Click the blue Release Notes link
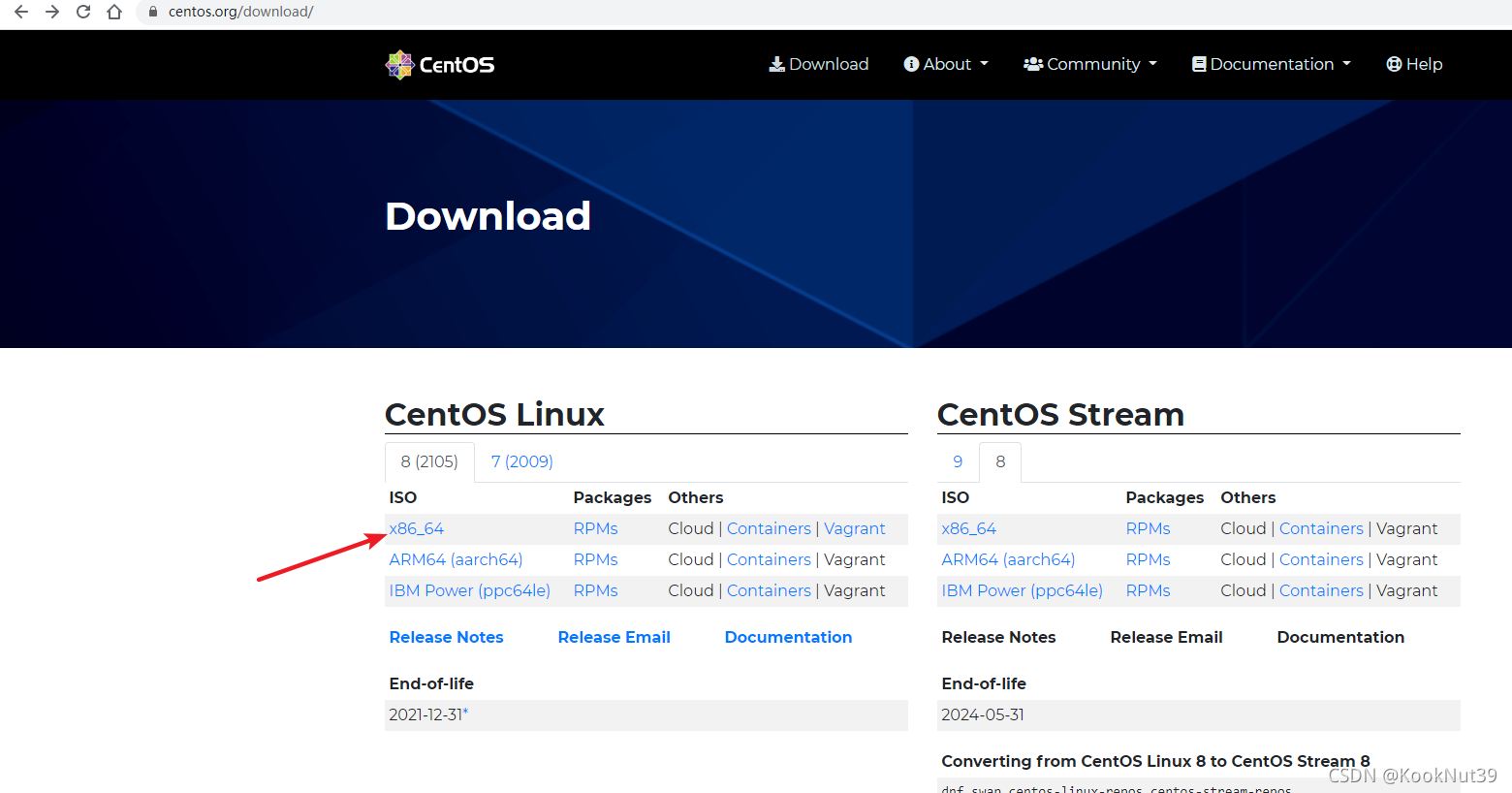1512x793 pixels. click(446, 637)
